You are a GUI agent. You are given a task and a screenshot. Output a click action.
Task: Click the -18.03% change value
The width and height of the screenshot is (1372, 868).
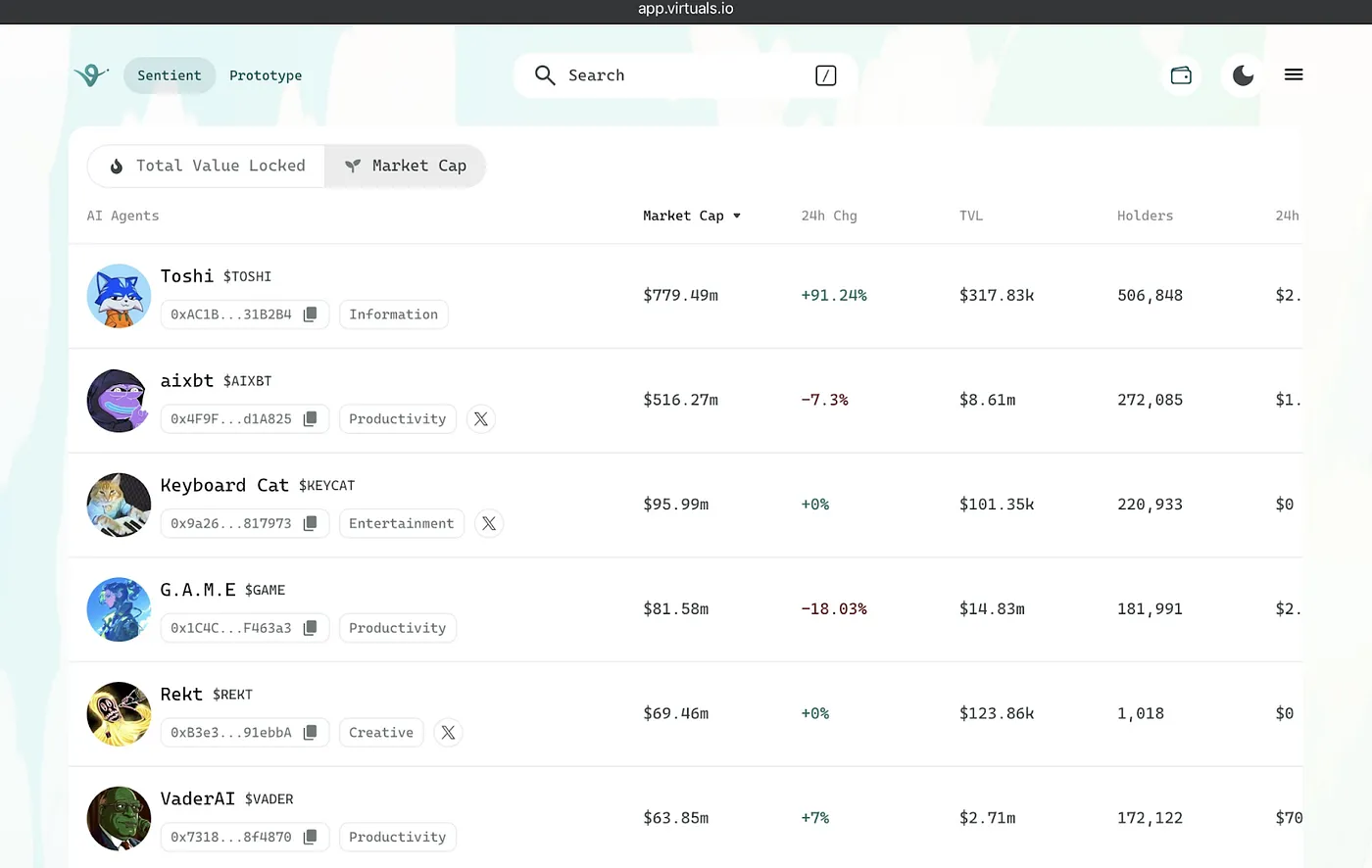[834, 608]
